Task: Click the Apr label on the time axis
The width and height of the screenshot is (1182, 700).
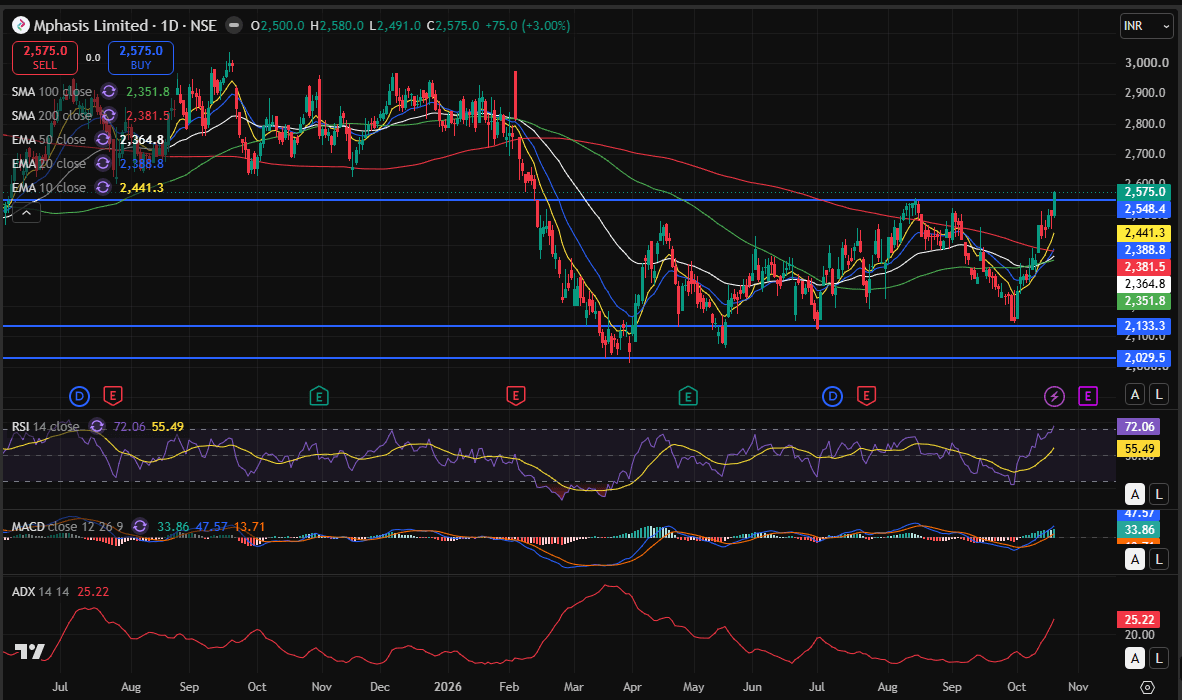Action: click(632, 686)
